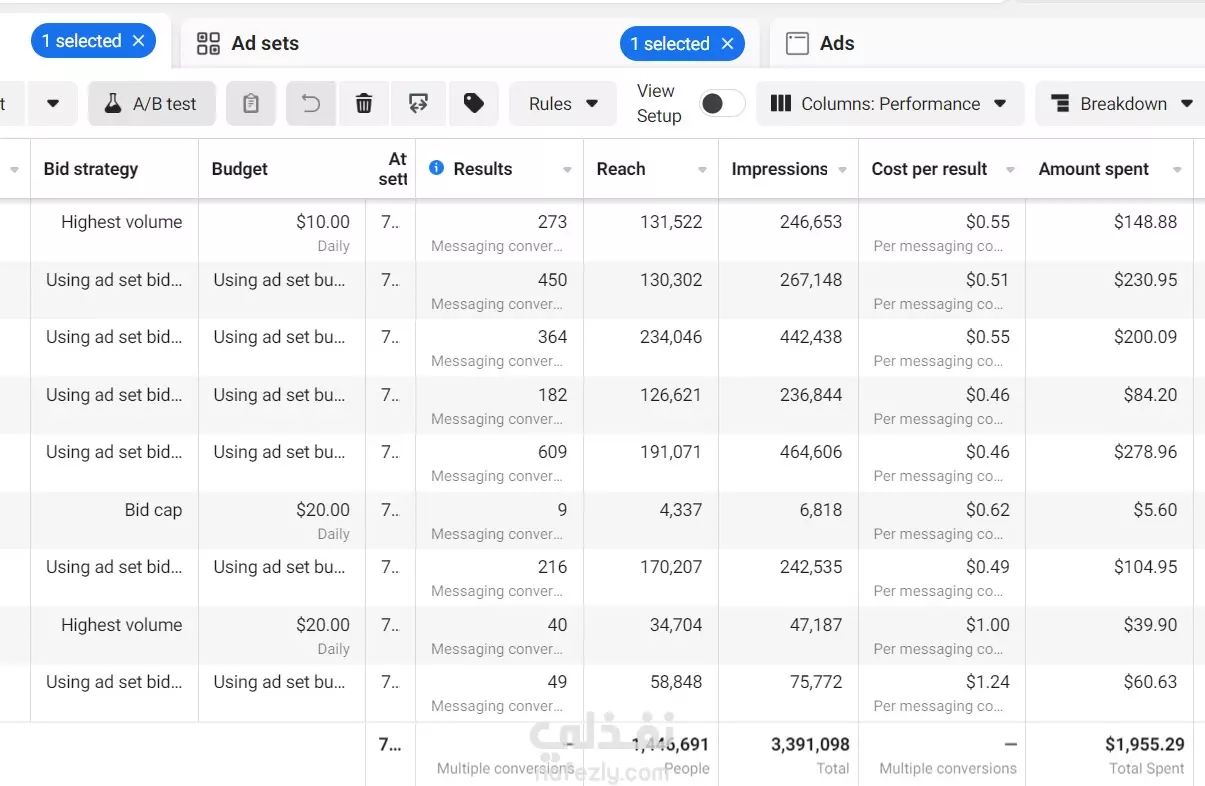Open the Results column sort arrow

click(568, 170)
